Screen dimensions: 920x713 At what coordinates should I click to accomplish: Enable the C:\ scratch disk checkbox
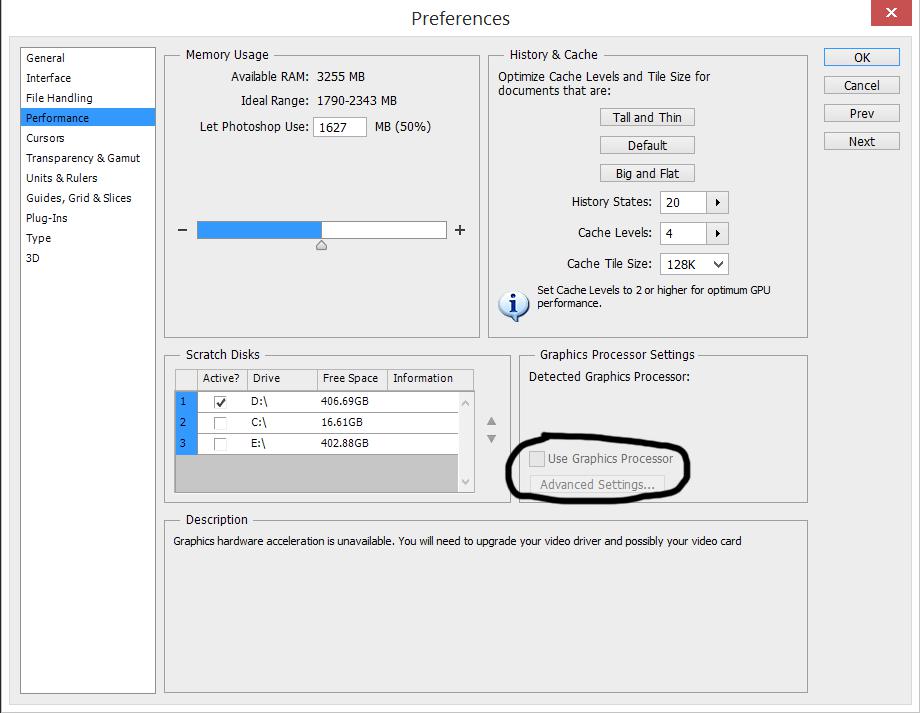pos(220,423)
